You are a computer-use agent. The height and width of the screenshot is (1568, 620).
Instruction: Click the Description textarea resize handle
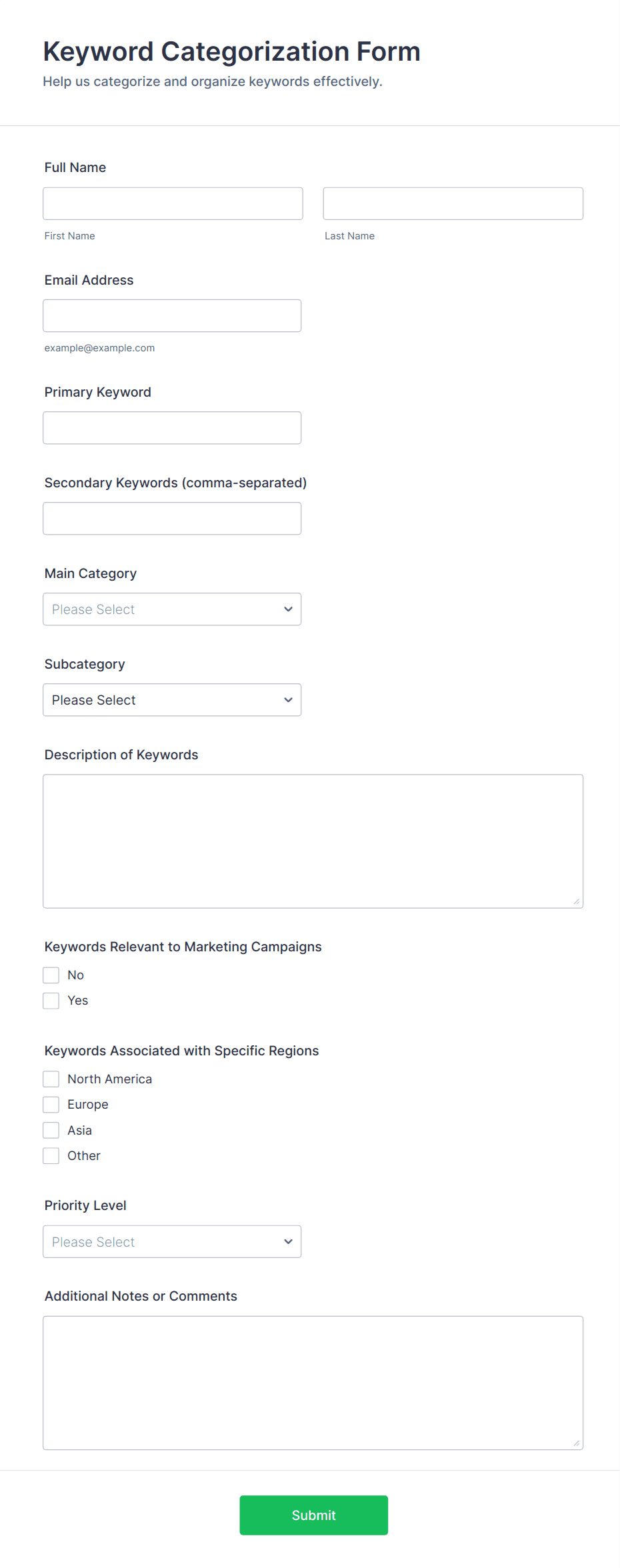coord(577,901)
